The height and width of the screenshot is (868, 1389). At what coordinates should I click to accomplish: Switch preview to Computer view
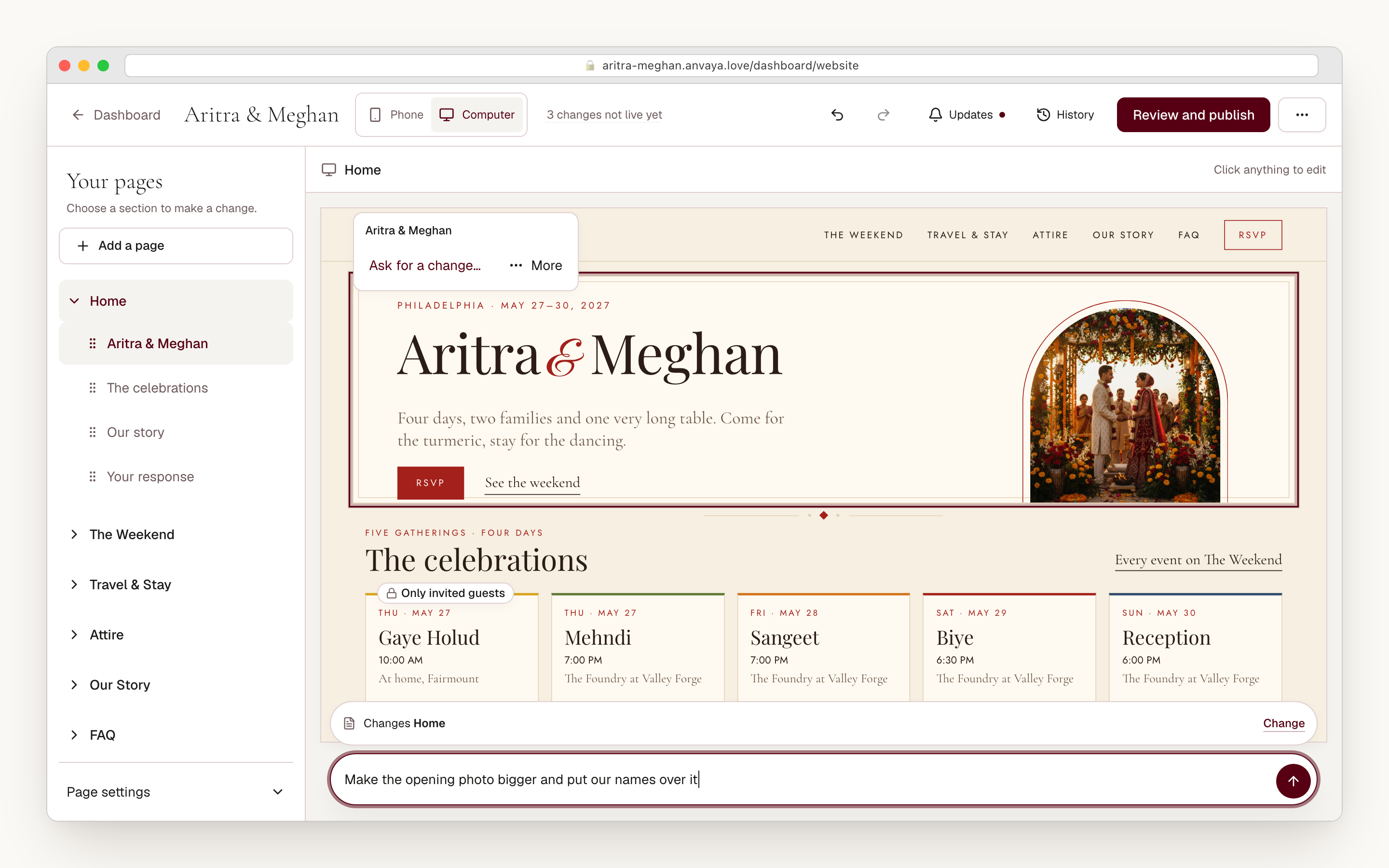pyautogui.click(x=477, y=115)
